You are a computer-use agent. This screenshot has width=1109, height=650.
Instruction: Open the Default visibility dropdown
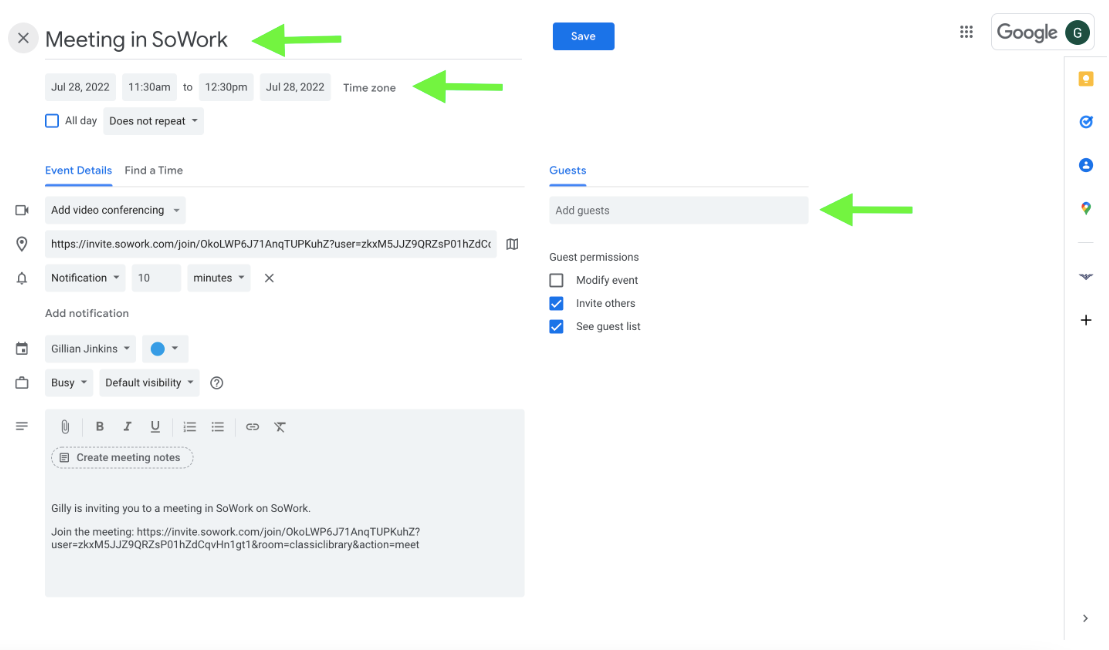click(x=149, y=383)
